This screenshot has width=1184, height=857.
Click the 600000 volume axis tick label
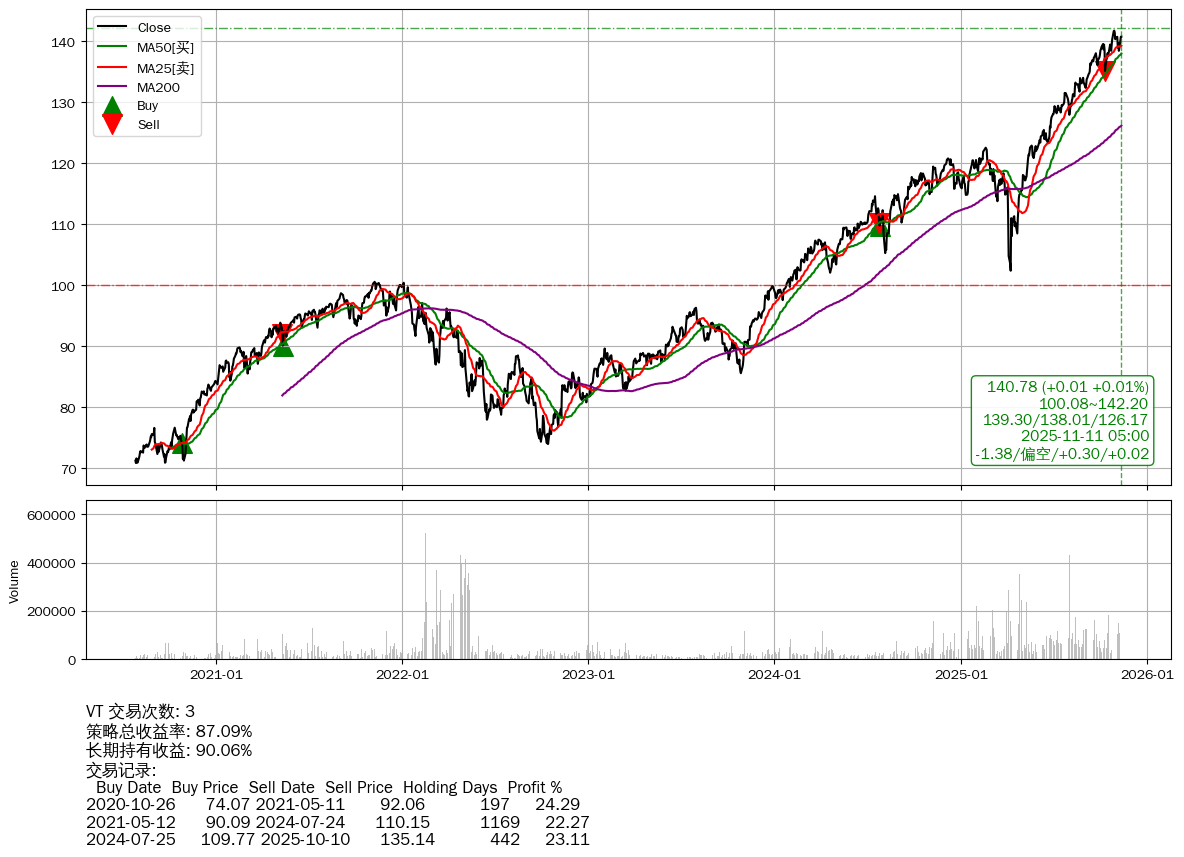point(52,515)
